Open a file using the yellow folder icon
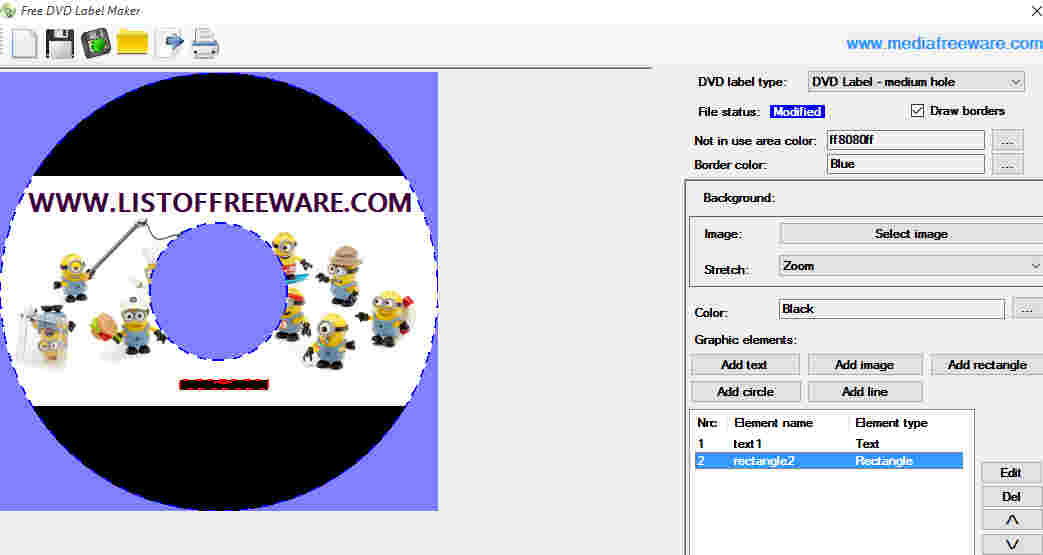Screen dimensions: 1043x555 132,44
